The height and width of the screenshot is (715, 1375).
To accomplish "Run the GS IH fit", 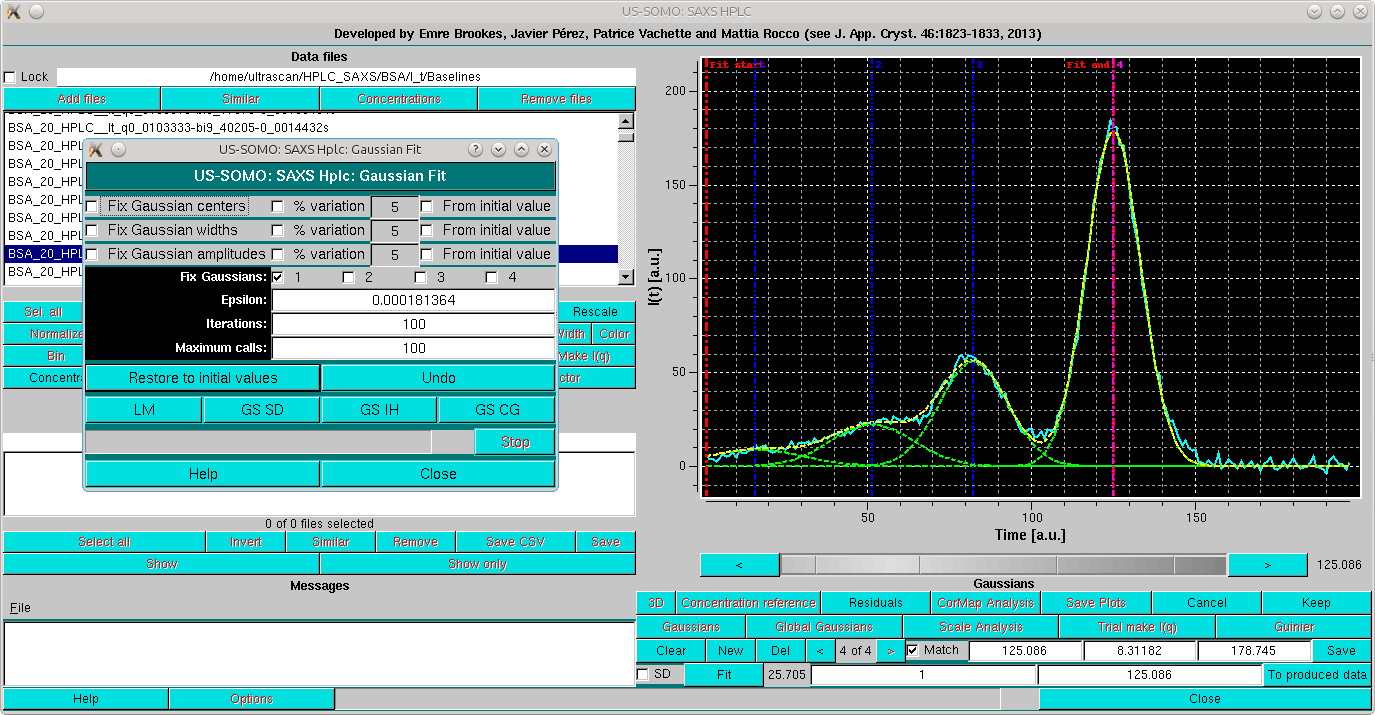I will click(x=380, y=410).
